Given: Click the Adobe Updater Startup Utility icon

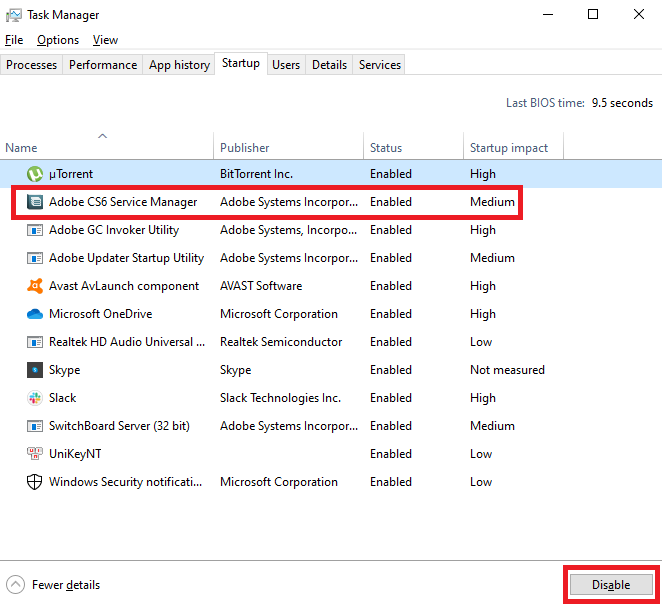Looking at the screenshot, I should click(35, 258).
